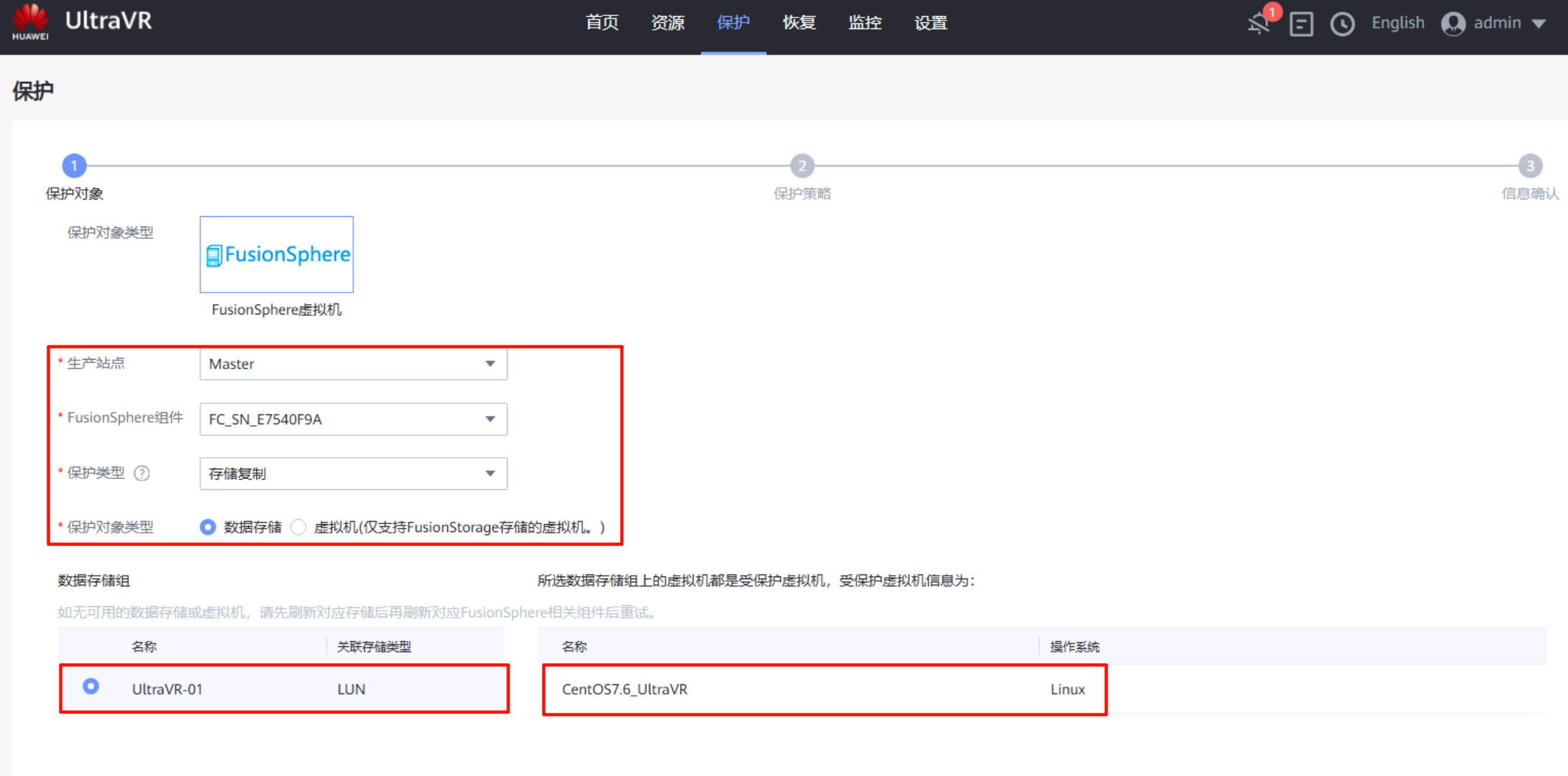
Task: Open the 监控 menu tab
Action: (x=865, y=23)
